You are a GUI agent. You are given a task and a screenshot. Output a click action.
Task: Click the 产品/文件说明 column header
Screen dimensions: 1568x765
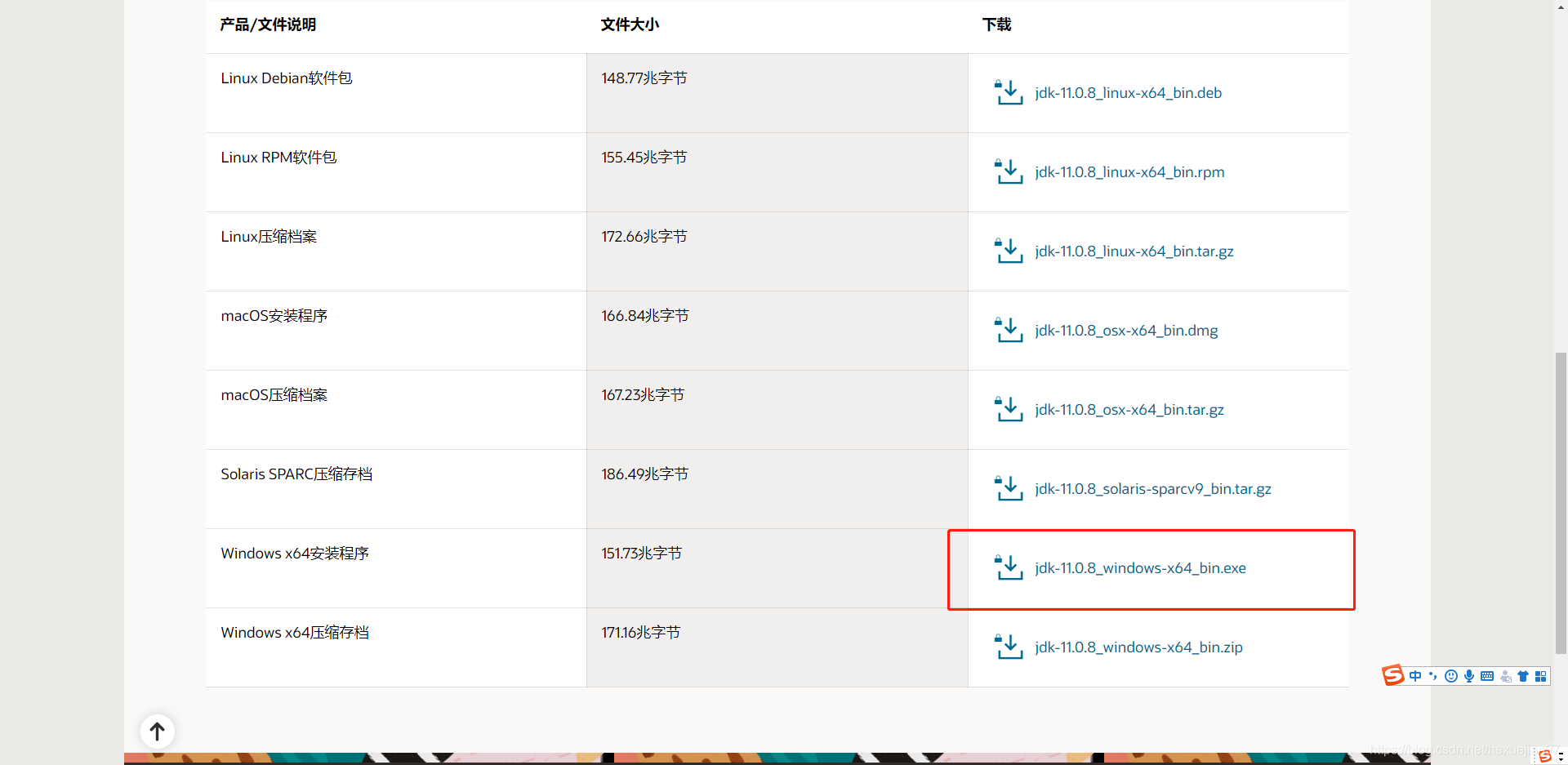pyautogui.click(x=268, y=24)
